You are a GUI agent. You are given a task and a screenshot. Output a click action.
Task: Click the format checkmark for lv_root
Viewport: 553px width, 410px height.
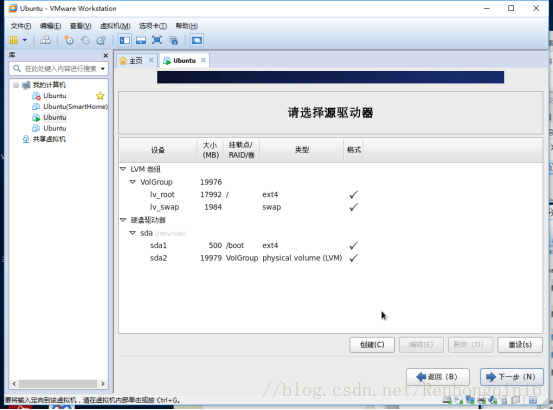pyautogui.click(x=353, y=195)
